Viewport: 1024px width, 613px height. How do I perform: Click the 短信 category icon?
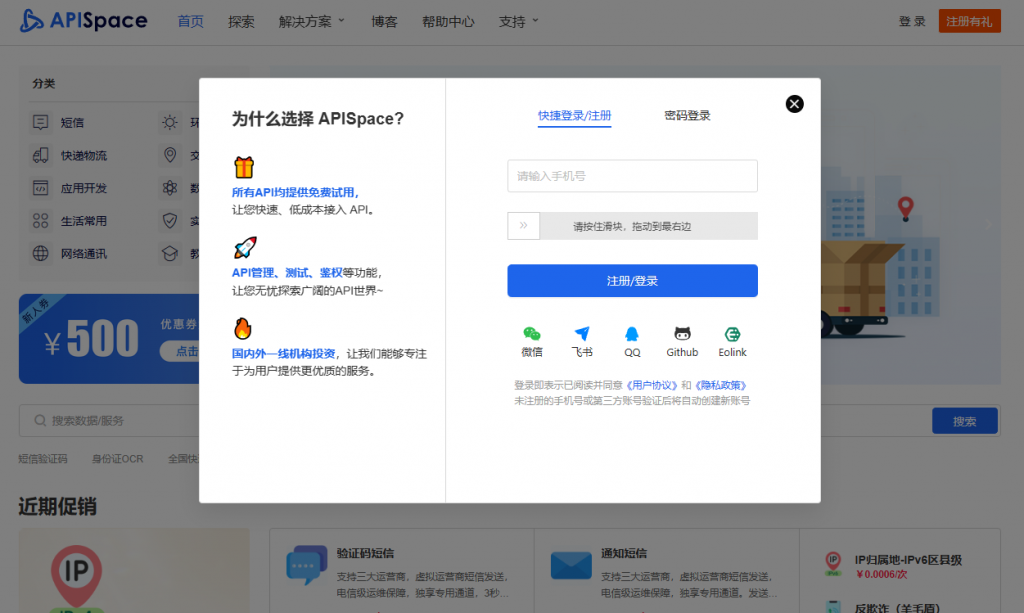tap(40, 122)
